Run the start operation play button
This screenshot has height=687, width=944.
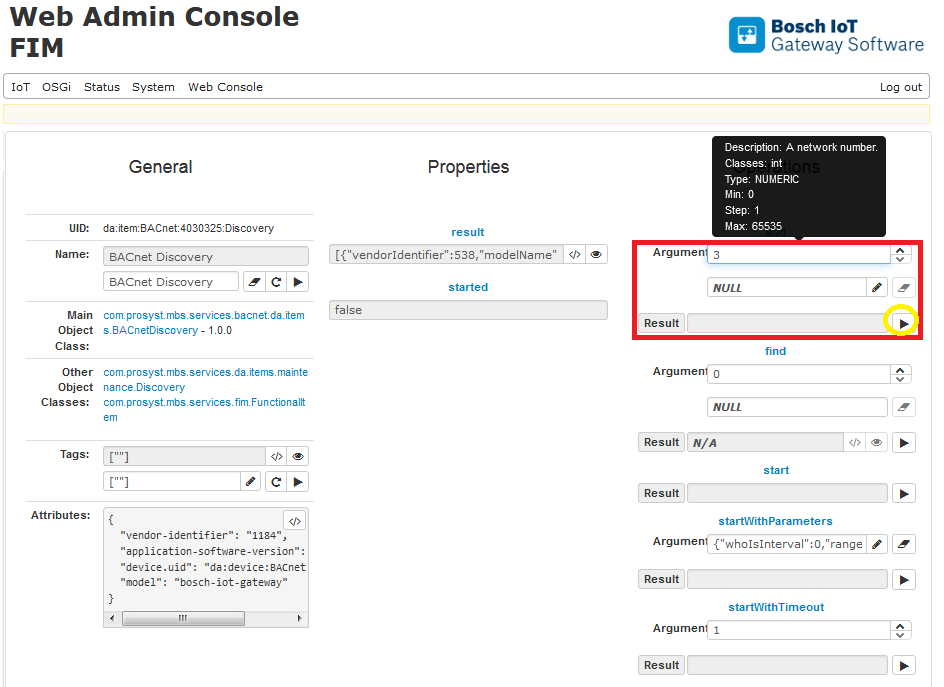(x=903, y=493)
